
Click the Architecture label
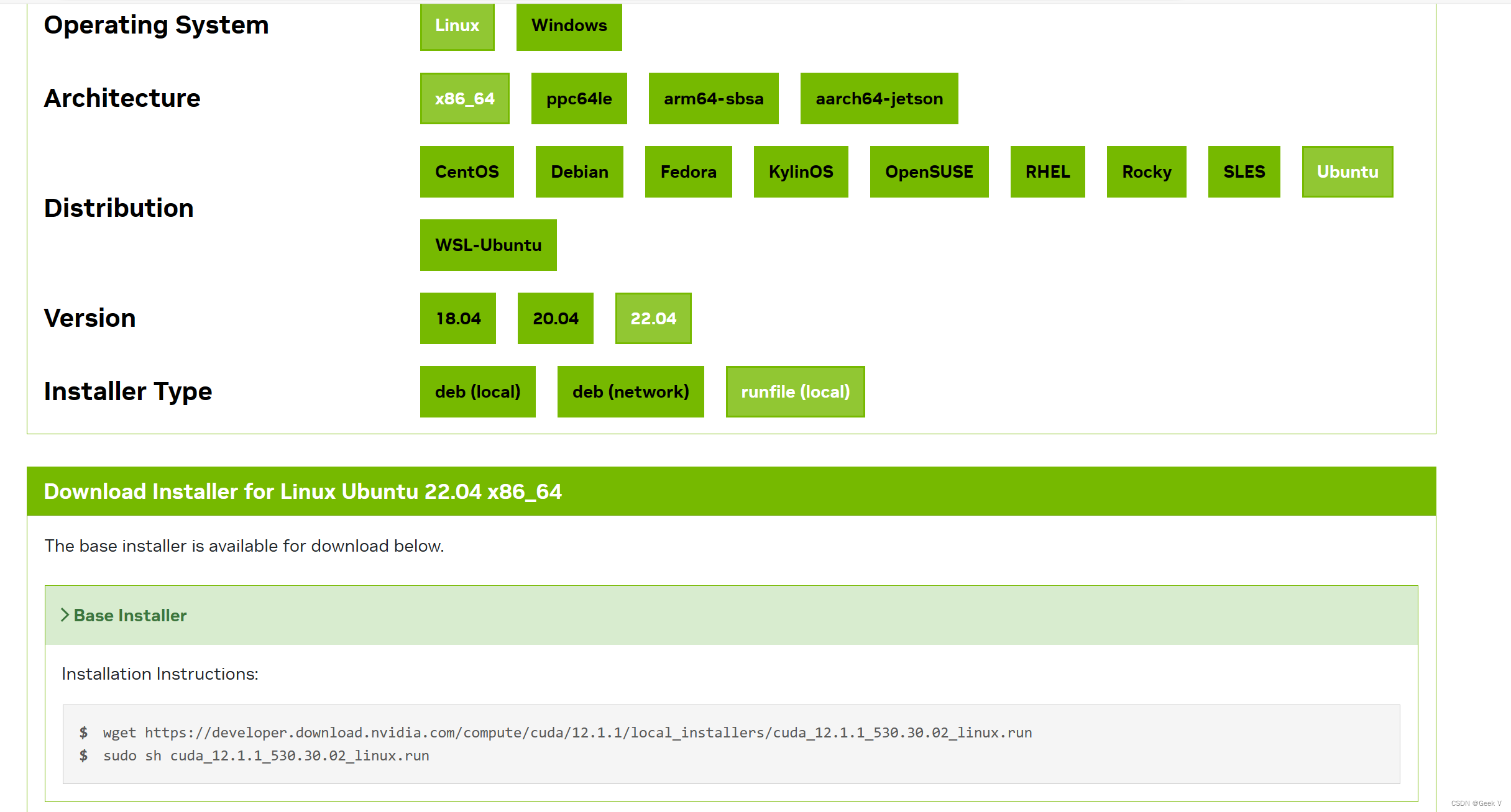[x=122, y=98]
